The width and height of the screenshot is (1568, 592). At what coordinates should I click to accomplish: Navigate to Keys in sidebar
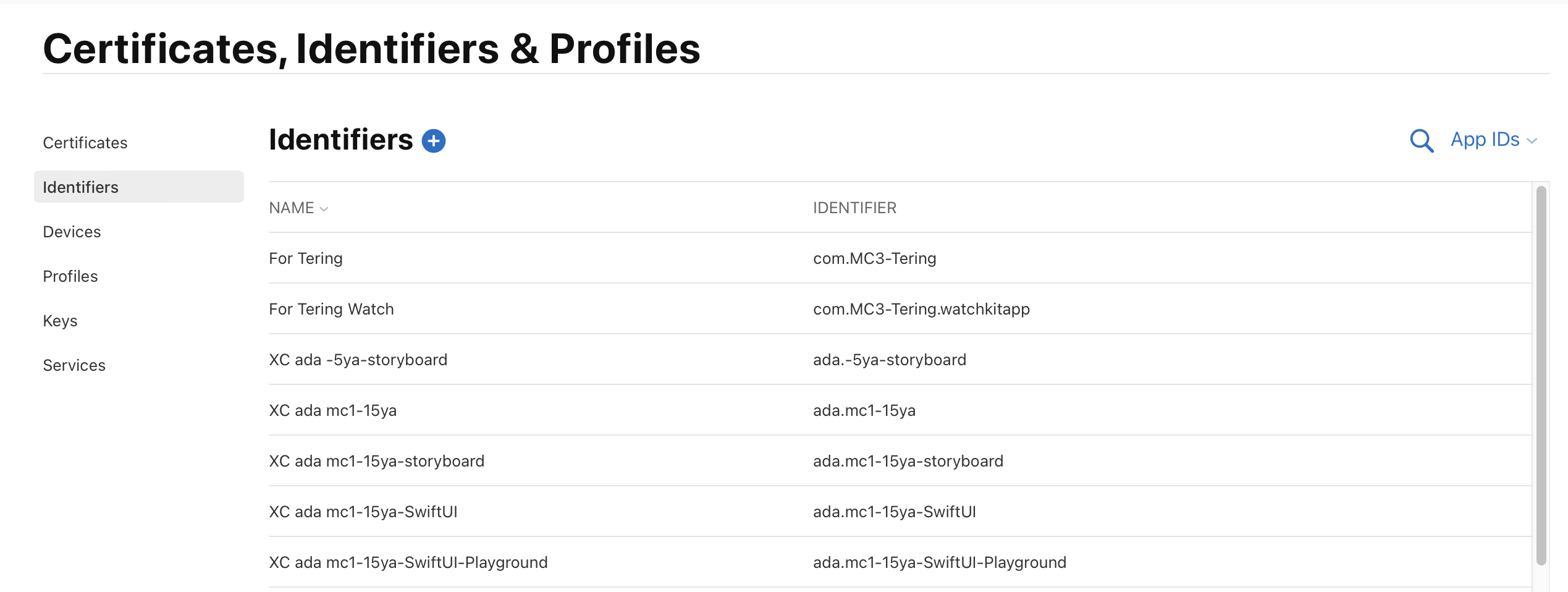[60, 321]
